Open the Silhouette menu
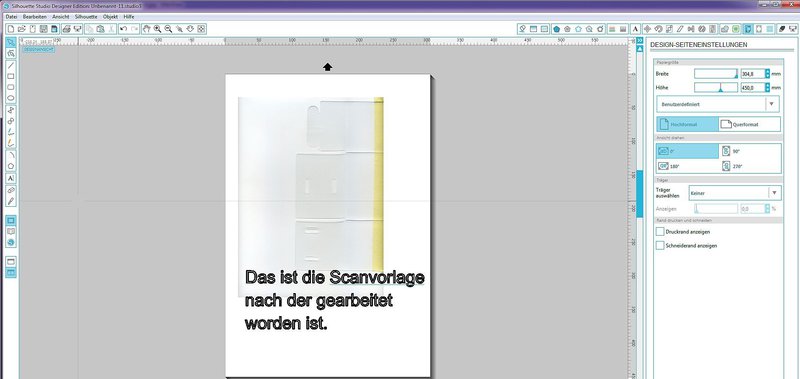The width and height of the screenshot is (800, 379). (86, 17)
